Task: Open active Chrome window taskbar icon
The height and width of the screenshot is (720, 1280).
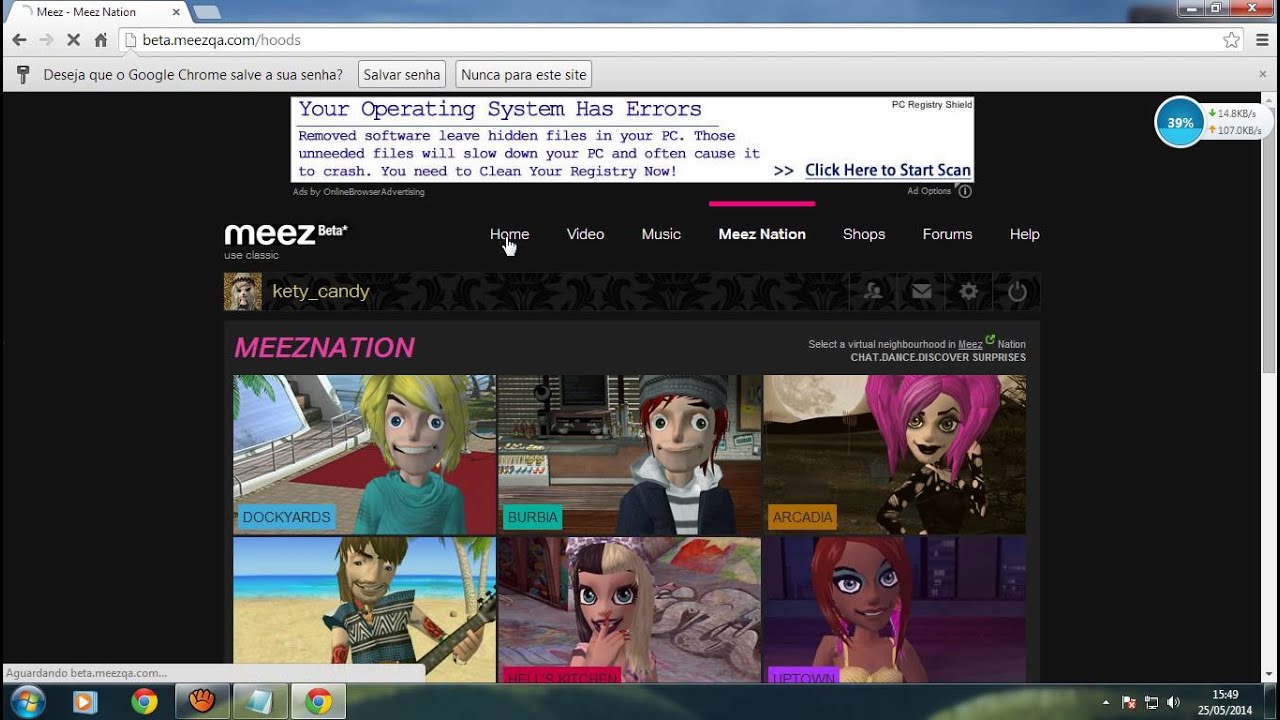Action: [x=319, y=702]
